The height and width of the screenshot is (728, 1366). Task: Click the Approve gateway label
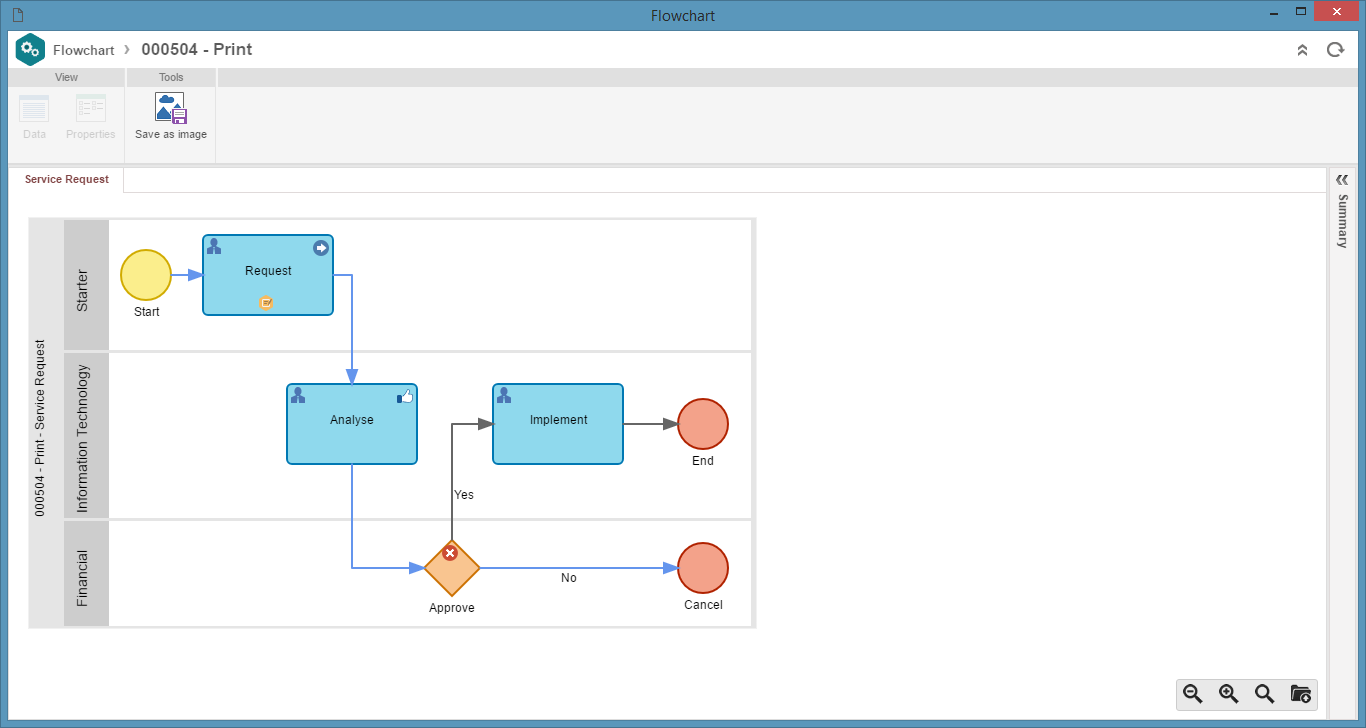[452, 608]
